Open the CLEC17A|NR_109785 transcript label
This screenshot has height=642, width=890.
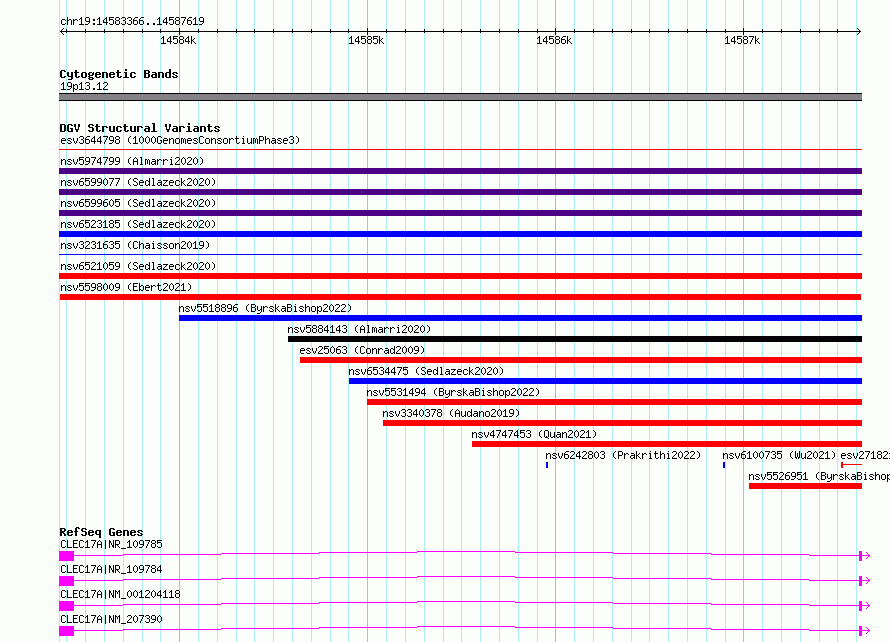tap(111, 544)
